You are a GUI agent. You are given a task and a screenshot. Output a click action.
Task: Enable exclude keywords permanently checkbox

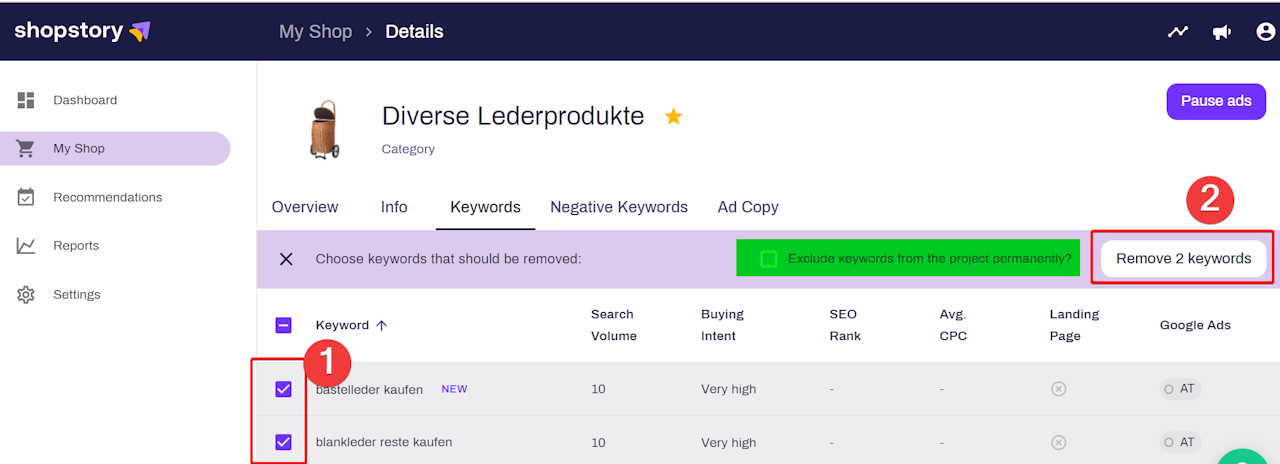pyautogui.click(x=768, y=259)
